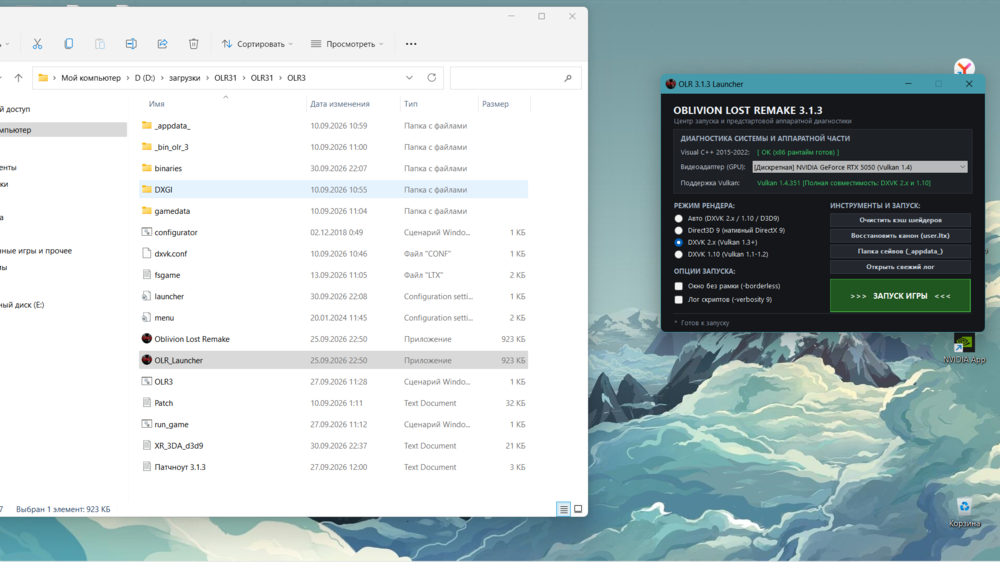The height and width of the screenshot is (562, 1000).
Task: Click the refresh icon beside the address bar
Action: [432, 78]
